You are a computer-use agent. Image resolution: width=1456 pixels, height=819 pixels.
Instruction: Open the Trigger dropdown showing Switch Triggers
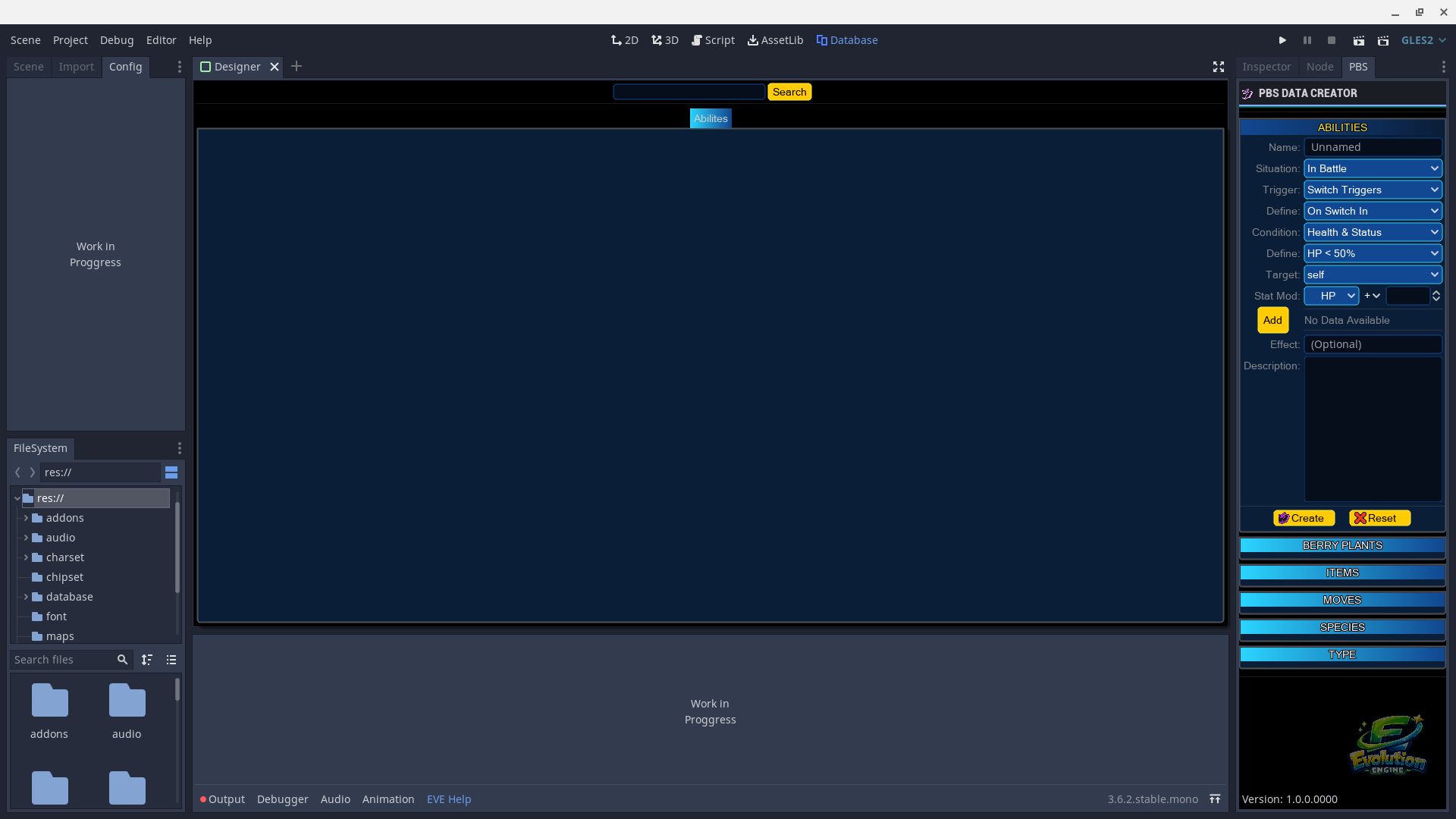pos(1372,190)
